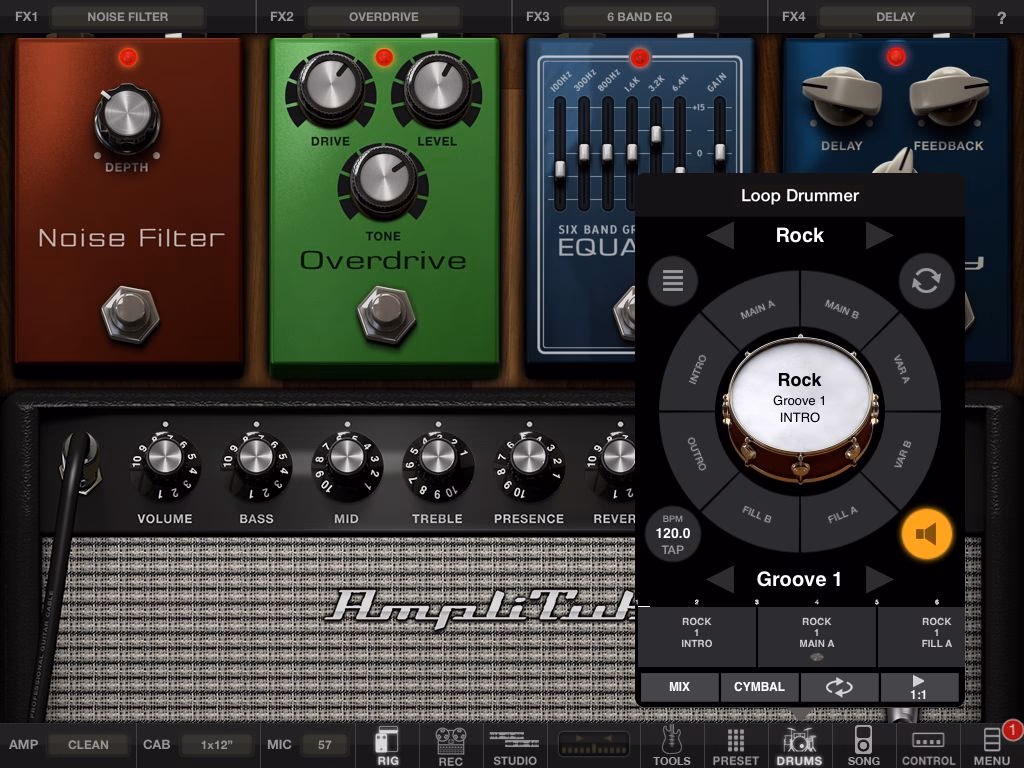This screenshot has height=768, width=1024.
Task: Open the PRESET grid icon
Action: tap(735, 746)
